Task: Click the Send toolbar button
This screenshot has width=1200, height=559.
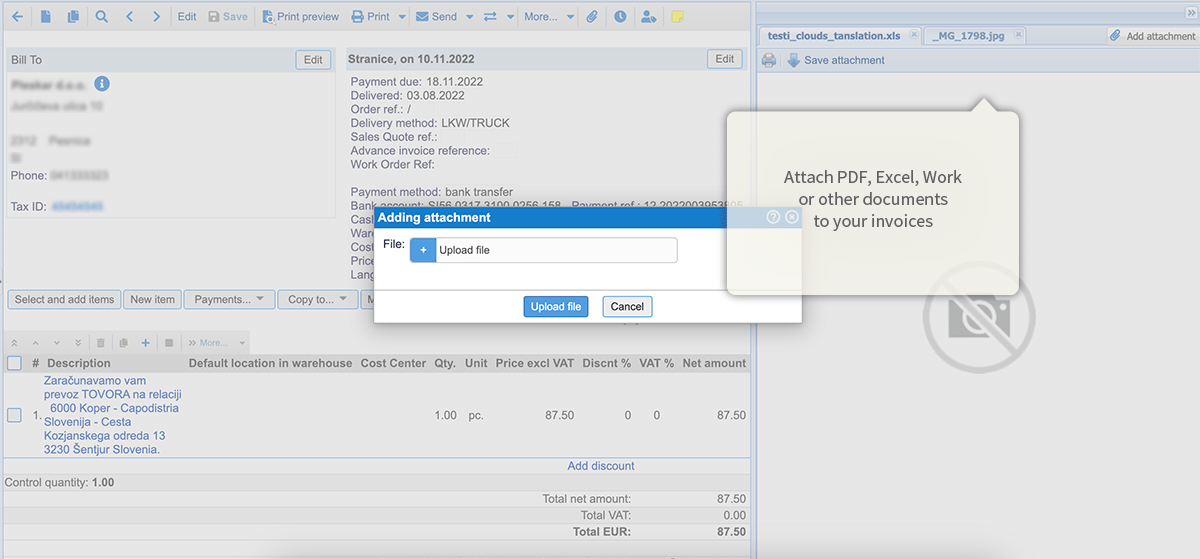Action: 436,17
